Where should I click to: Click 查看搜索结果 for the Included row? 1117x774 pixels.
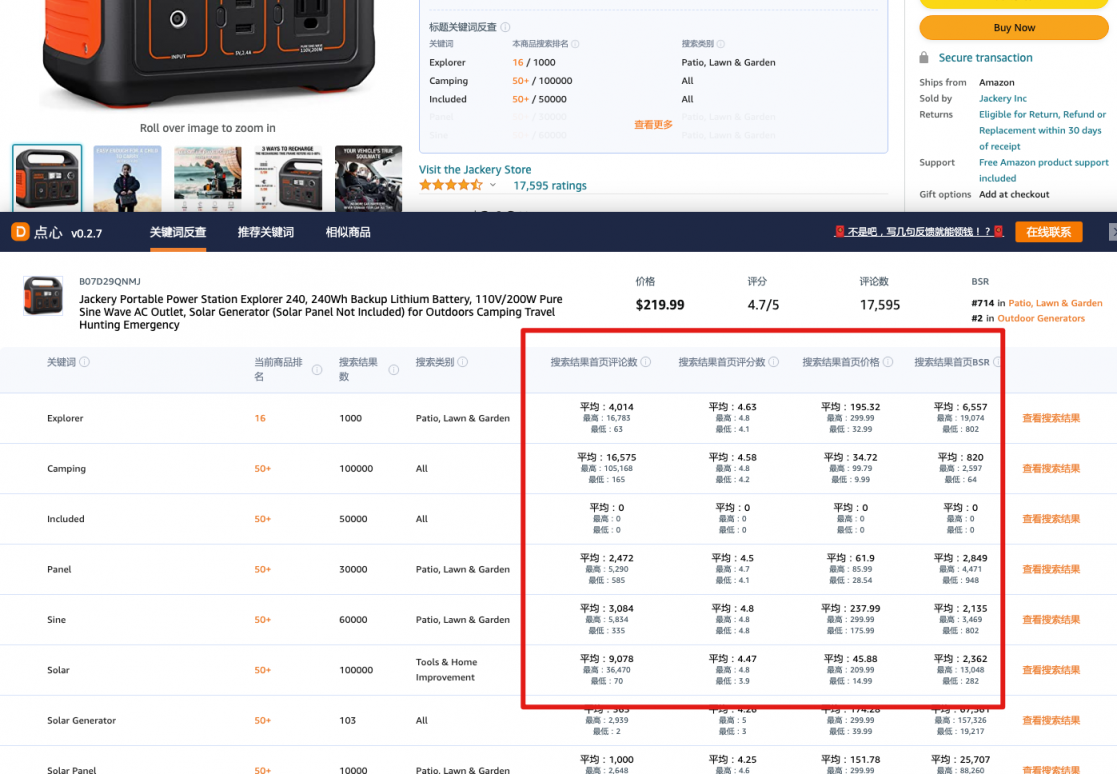tap(1051, 519)
